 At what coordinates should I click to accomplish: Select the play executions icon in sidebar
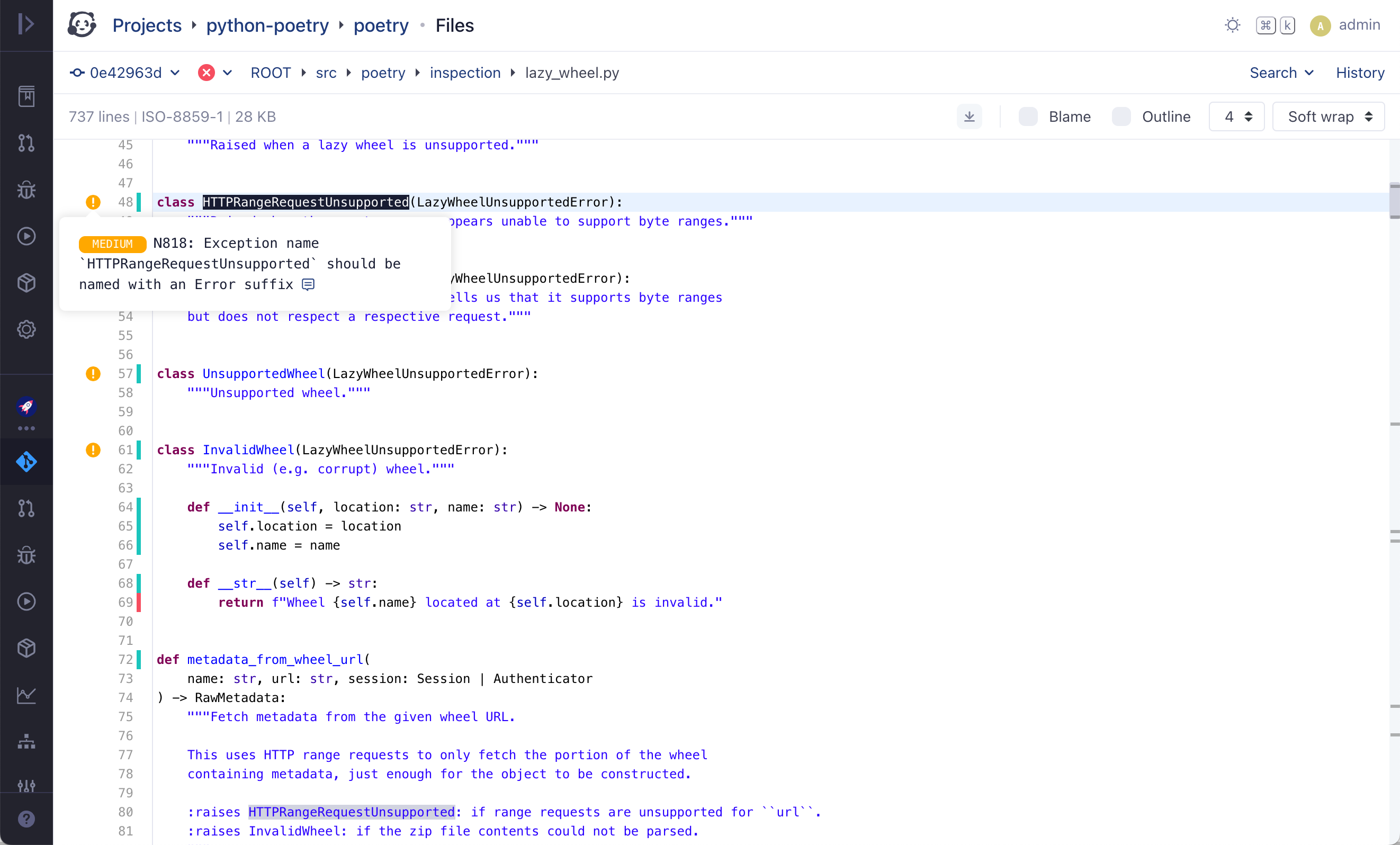[26, 236]
